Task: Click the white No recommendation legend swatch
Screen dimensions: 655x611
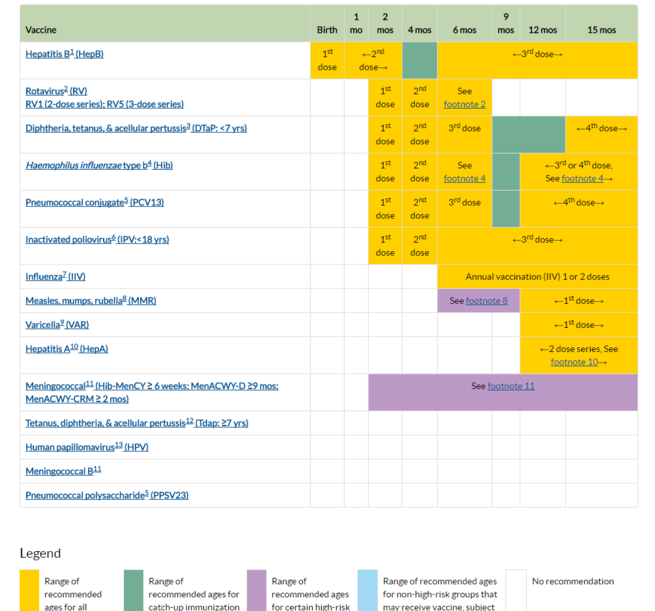Action: point(516,590)
